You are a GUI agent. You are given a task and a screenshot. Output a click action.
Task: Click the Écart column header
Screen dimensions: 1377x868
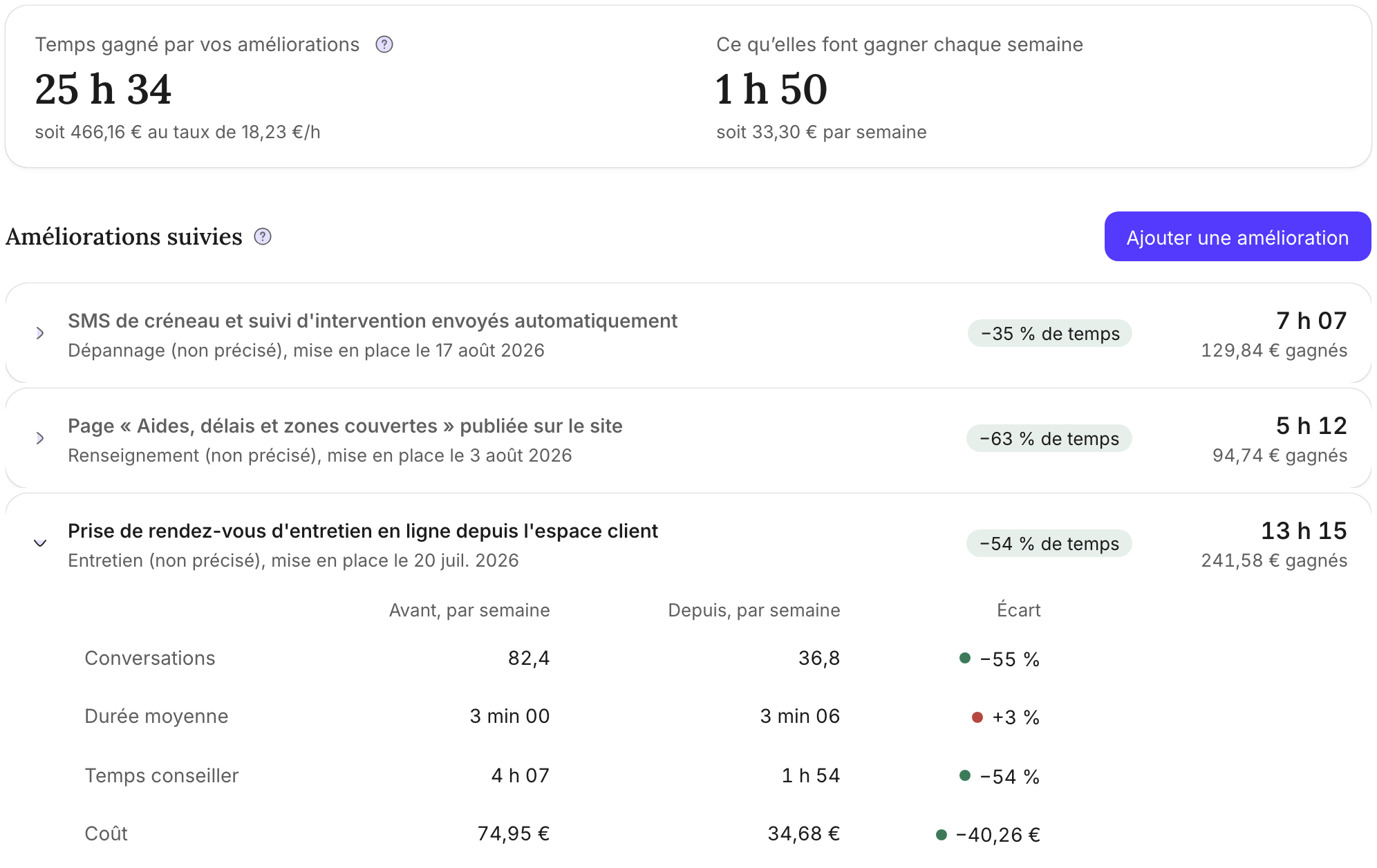tap(1018, 610)
